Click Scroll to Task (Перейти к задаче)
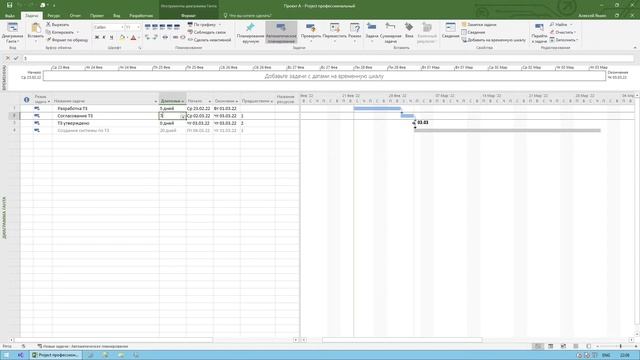The height and width of the screenshot is (360, 640). click(x=539, y=33)
